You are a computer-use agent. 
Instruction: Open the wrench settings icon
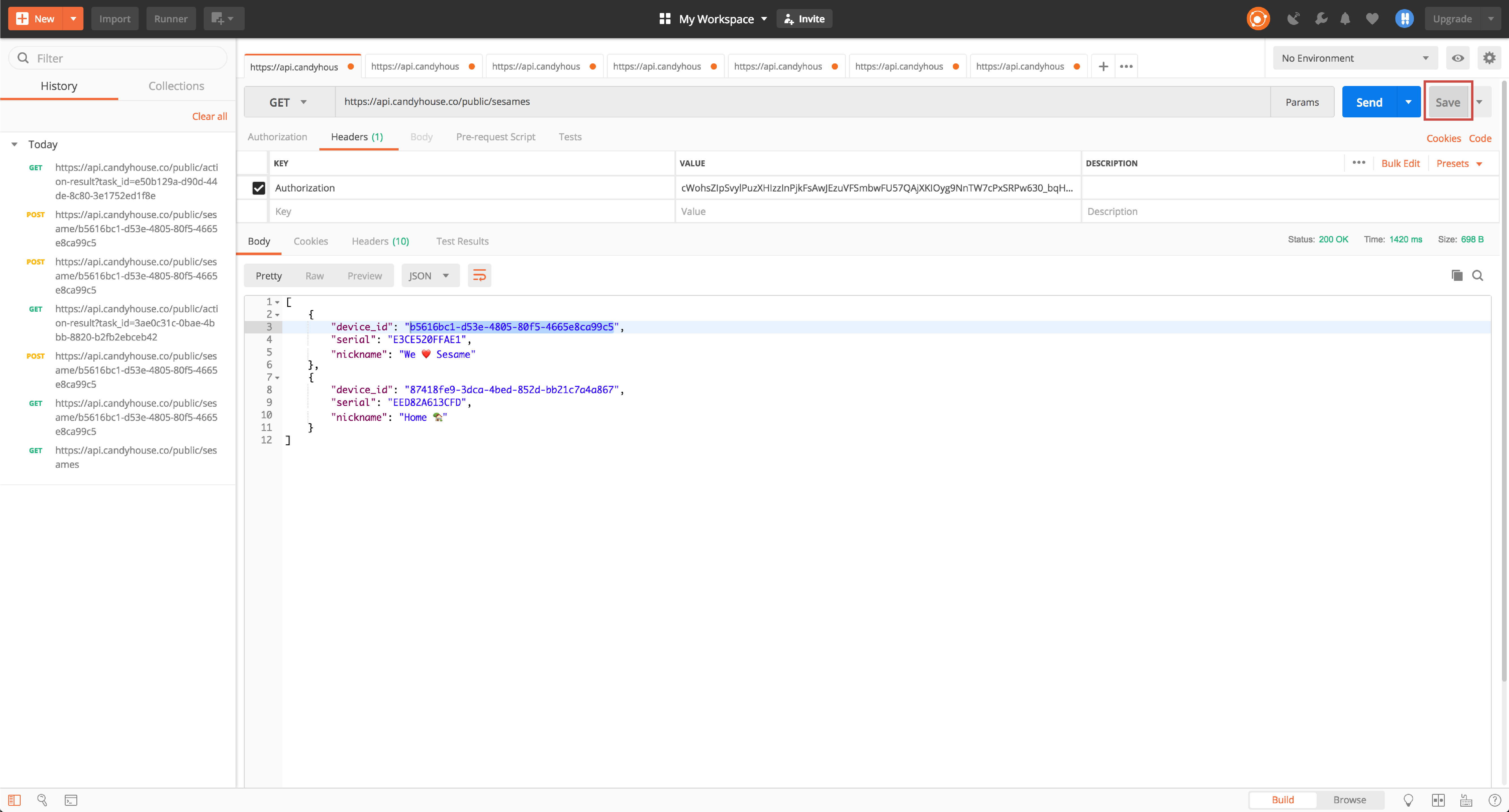pyautogui.click(x=1321, y=19)
